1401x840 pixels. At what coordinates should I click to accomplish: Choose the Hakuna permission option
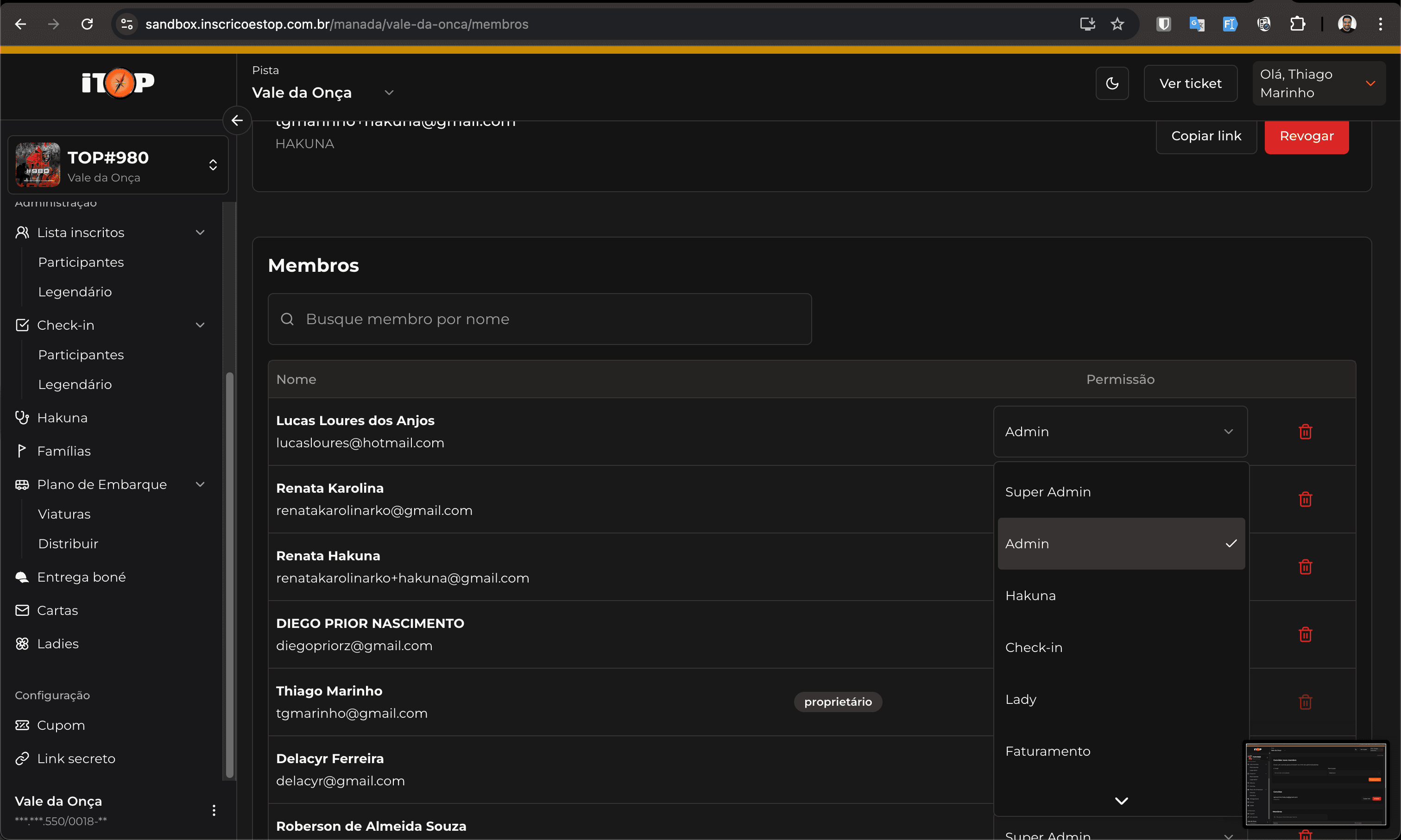[1121, 596]
